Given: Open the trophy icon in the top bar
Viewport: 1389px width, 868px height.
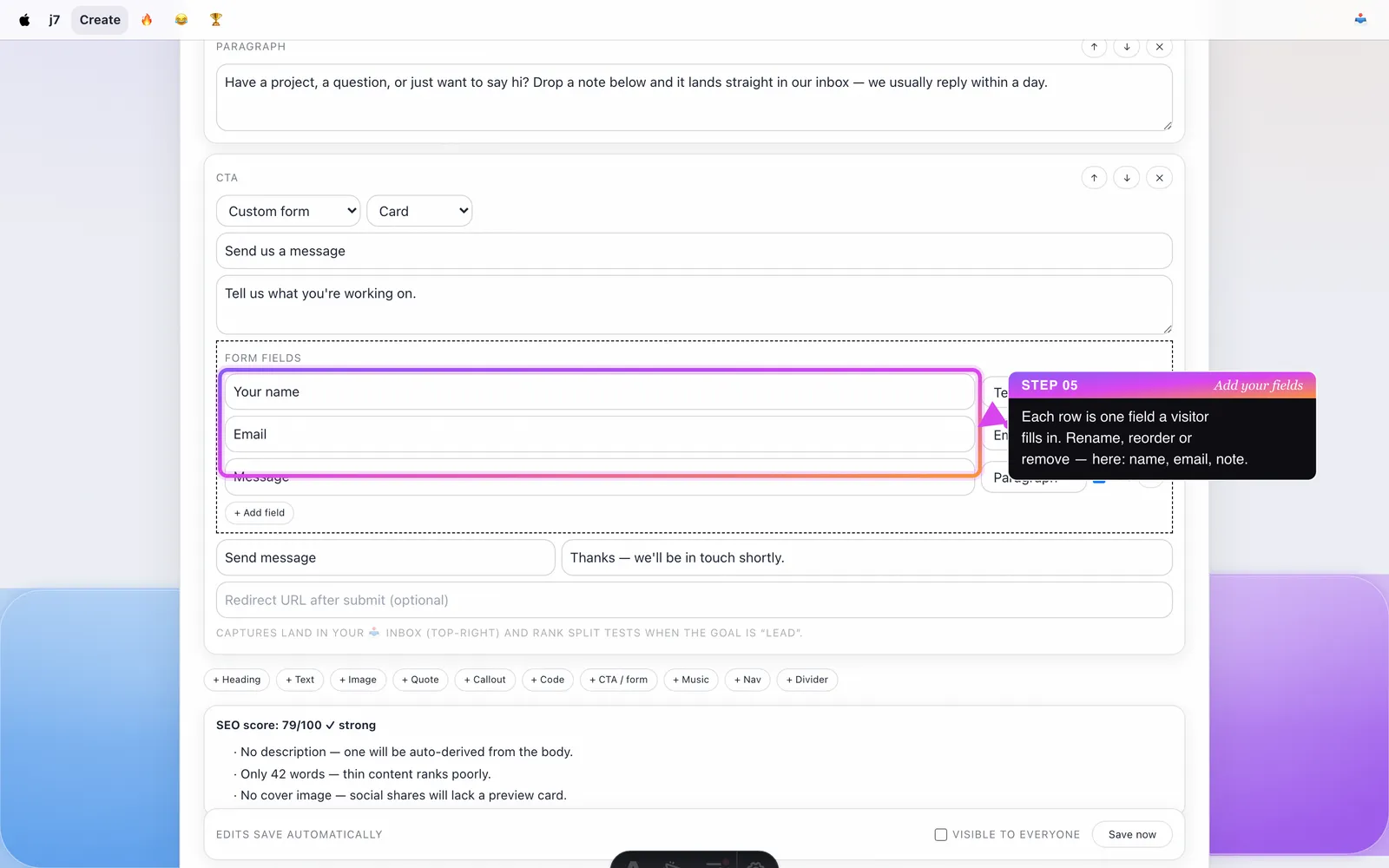Looking at the screenshot, I should 216,19.
